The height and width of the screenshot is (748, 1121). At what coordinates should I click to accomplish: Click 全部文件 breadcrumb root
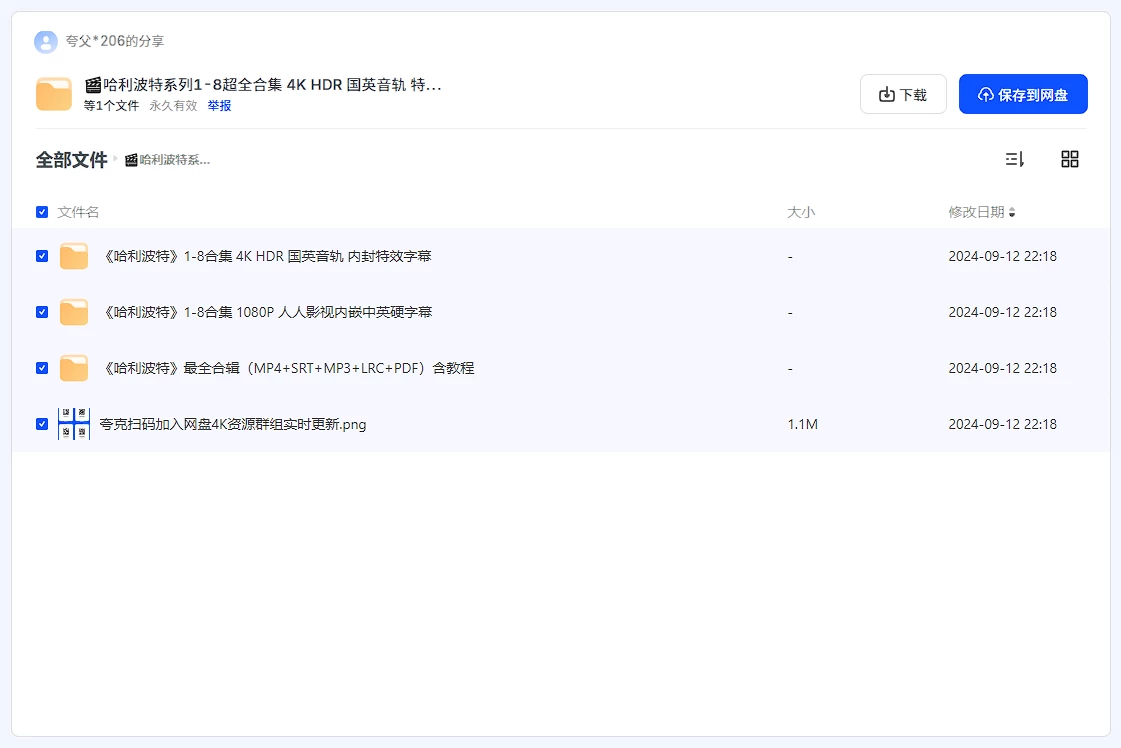[71, 160]
